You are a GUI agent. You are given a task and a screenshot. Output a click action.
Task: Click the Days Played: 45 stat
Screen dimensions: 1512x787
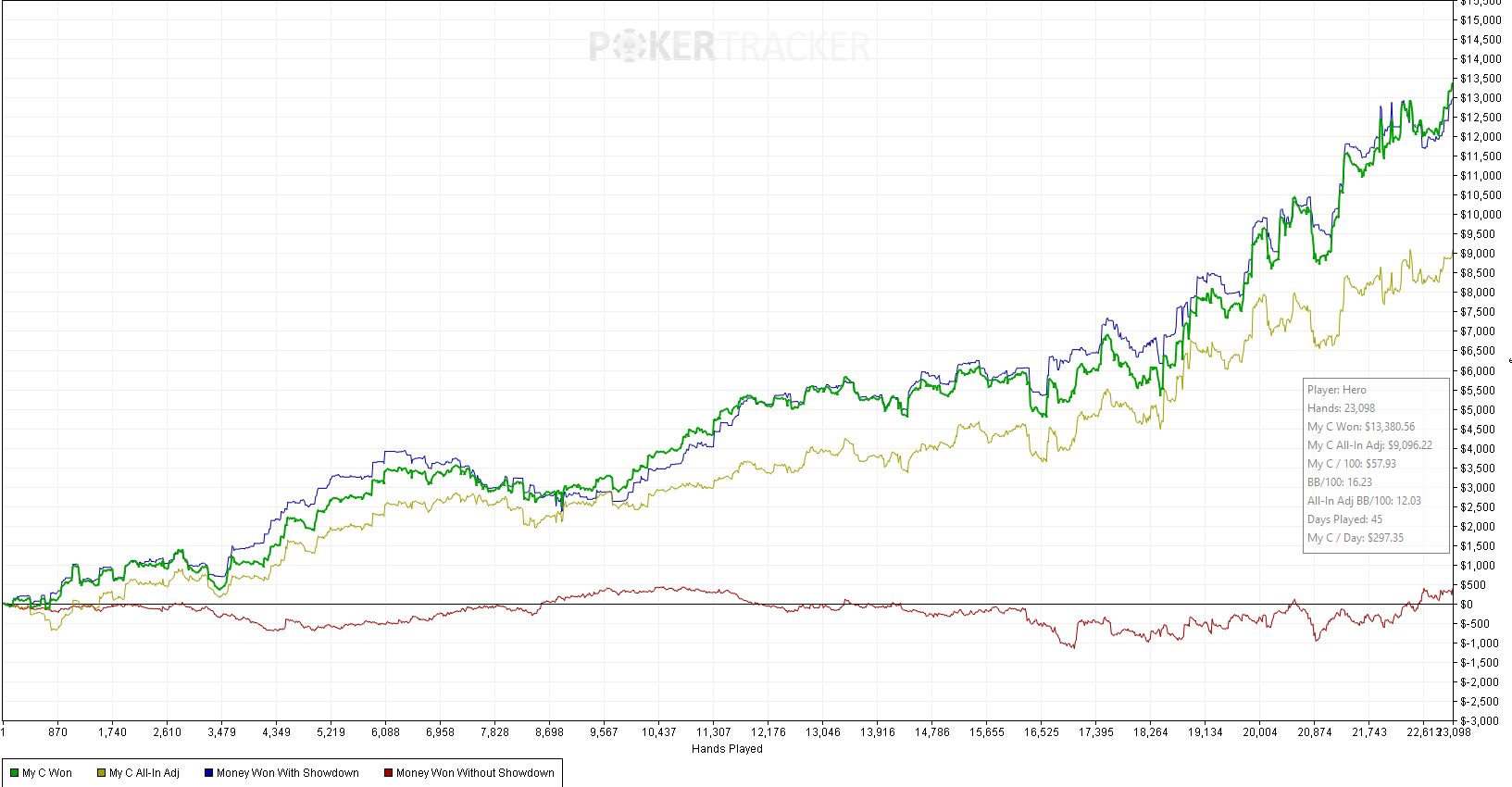(x=1344, y=519)
